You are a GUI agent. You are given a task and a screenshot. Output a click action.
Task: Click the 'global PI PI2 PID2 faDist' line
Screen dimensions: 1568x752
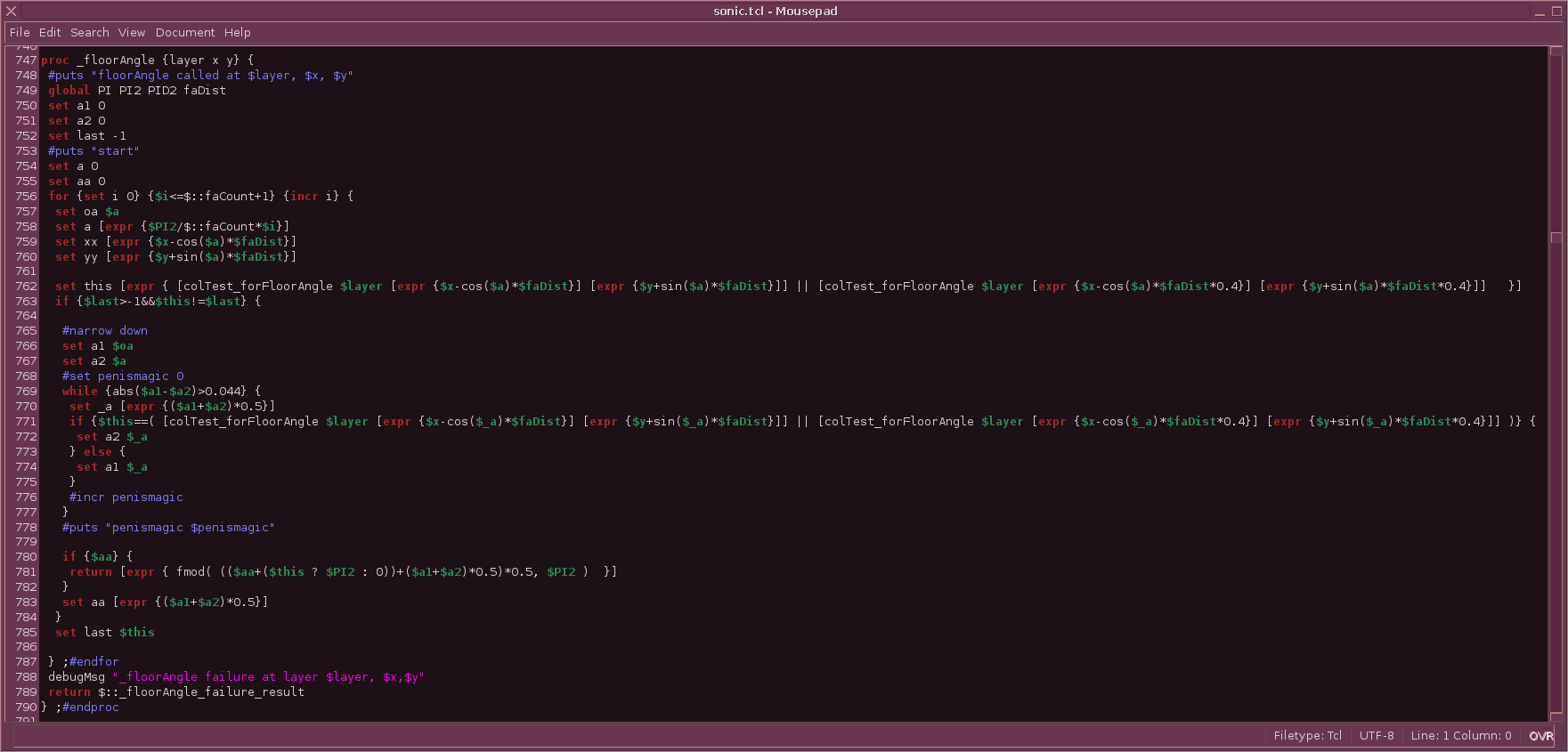[137, 91]
